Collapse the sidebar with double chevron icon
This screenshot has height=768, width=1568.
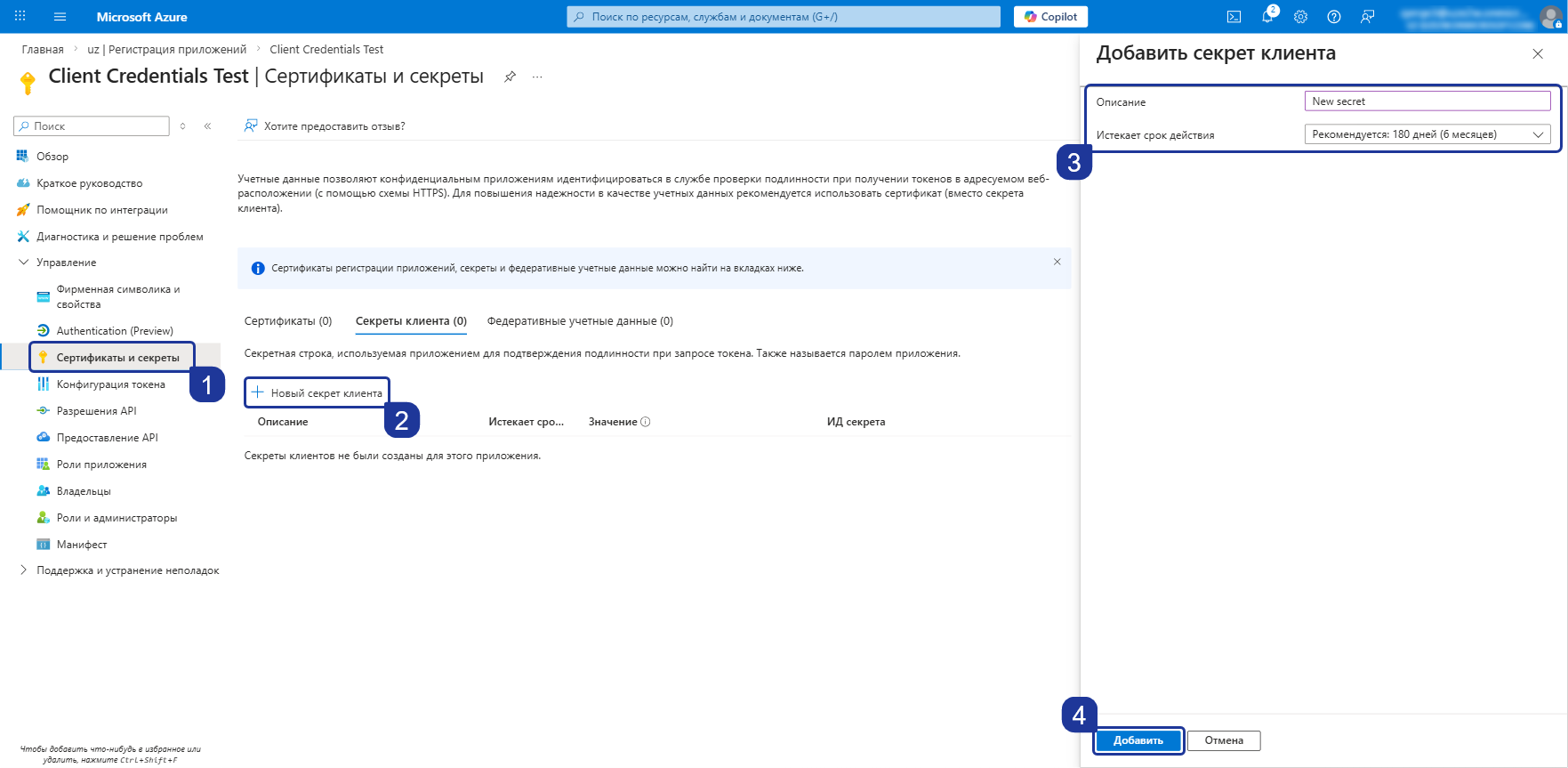pos(207,126)
